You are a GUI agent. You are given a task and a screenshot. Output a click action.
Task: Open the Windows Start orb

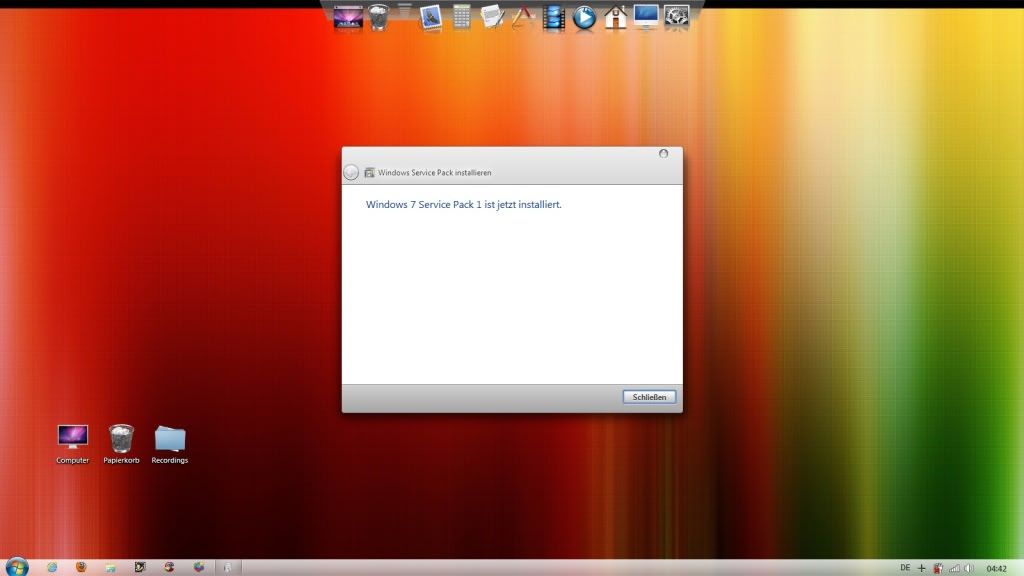pyautogui.click(x=17, y=567)
